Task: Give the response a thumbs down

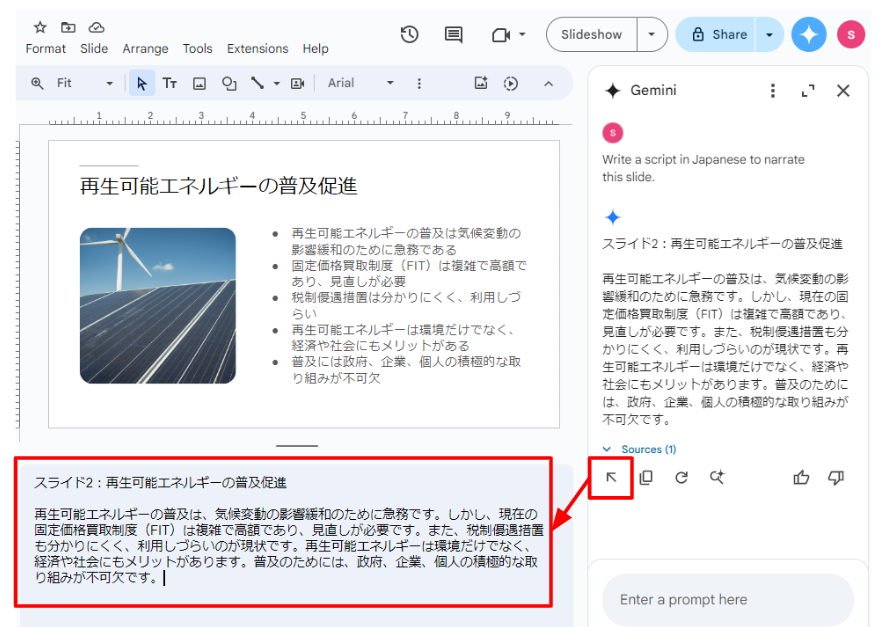Action: [836, 478]
